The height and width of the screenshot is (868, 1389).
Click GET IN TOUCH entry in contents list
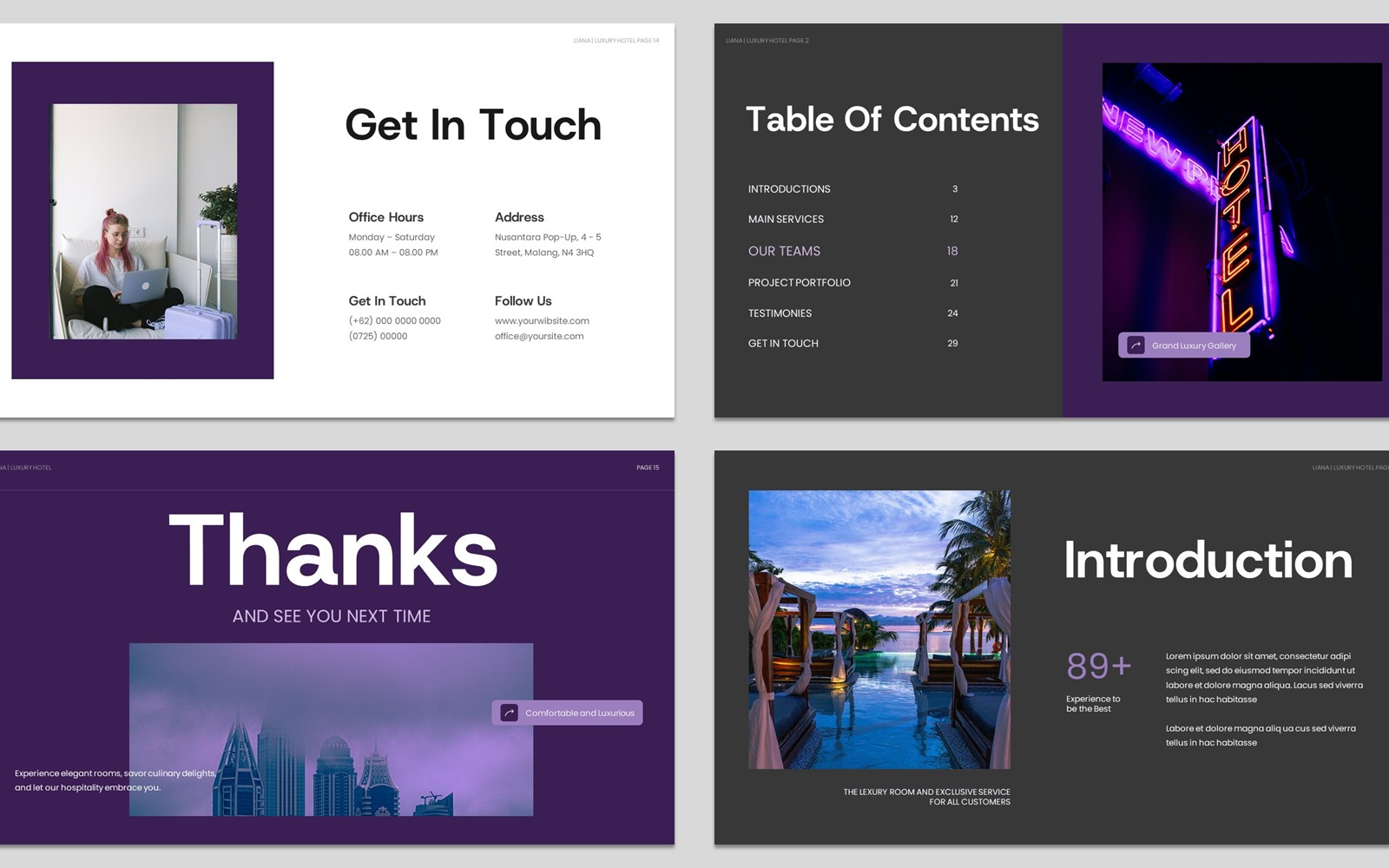pyautogui.click(x=783, y=344)
